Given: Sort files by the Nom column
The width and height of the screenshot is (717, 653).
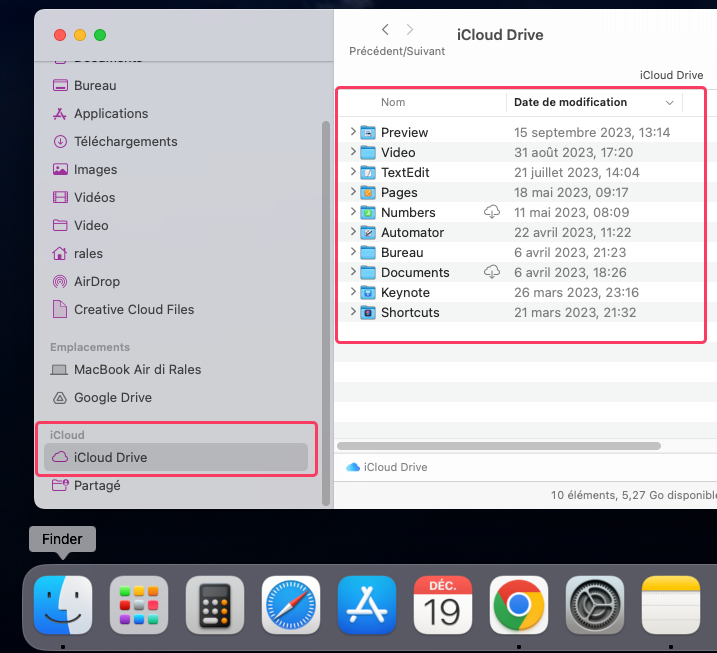Looking at the screenshot, I should pyautogui.click(x=393, y=102).
